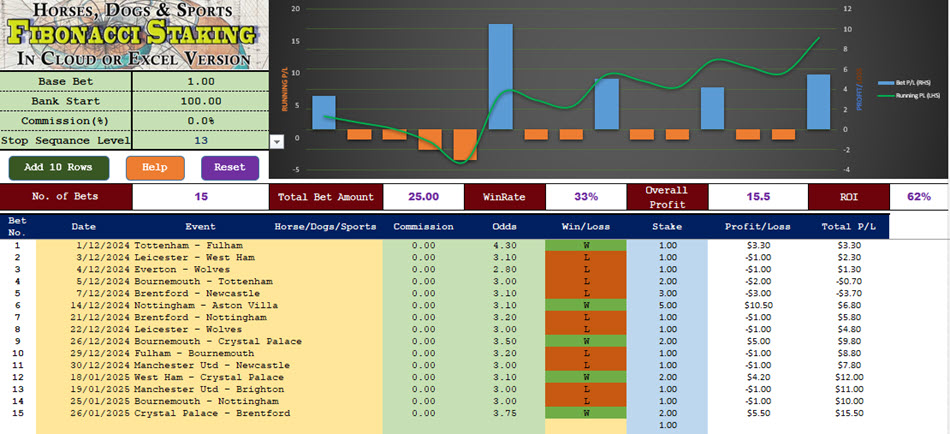Viewport: 950px width, 434px height.
Task: Click the Odds column header
Action: pos(505,226)
